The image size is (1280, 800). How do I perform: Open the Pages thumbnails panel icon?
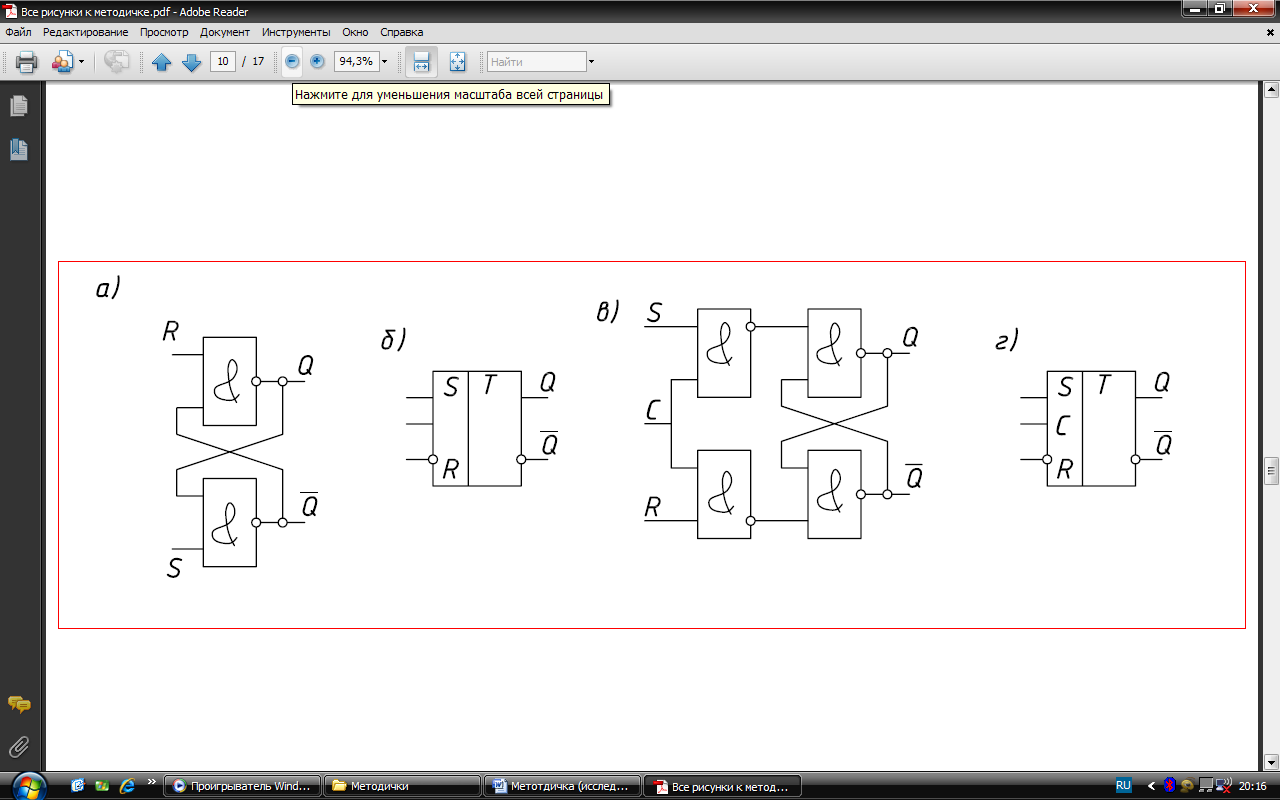point(18,106)
